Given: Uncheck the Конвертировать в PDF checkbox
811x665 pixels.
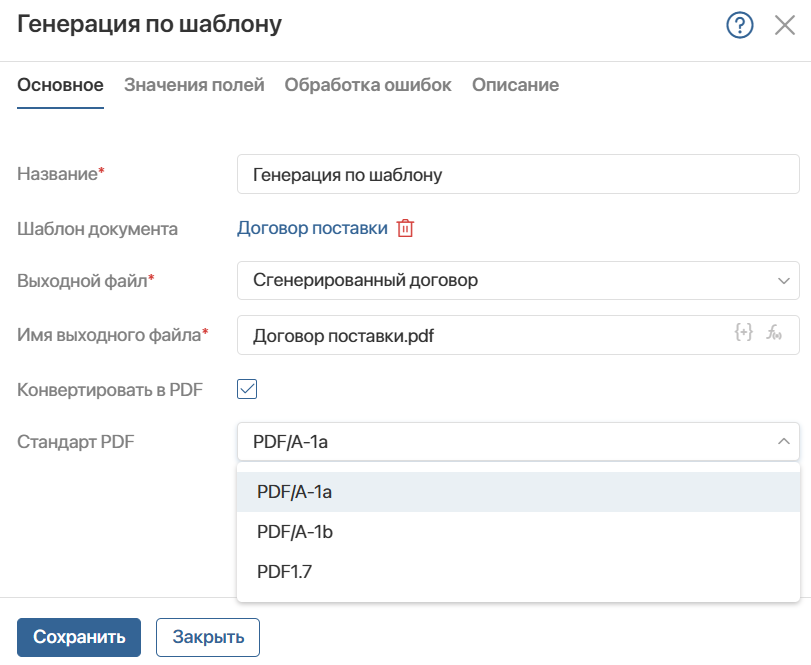Looking at the screenshot, I should pyautogui.click(x=247, y=389).
